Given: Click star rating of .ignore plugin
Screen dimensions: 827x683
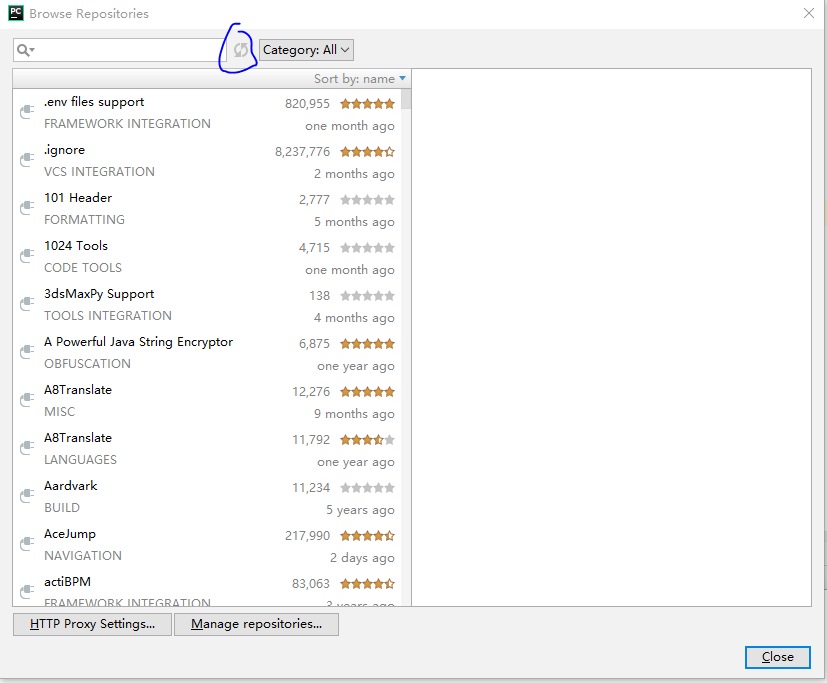Looking at the screenshot, I should (367, 152).
